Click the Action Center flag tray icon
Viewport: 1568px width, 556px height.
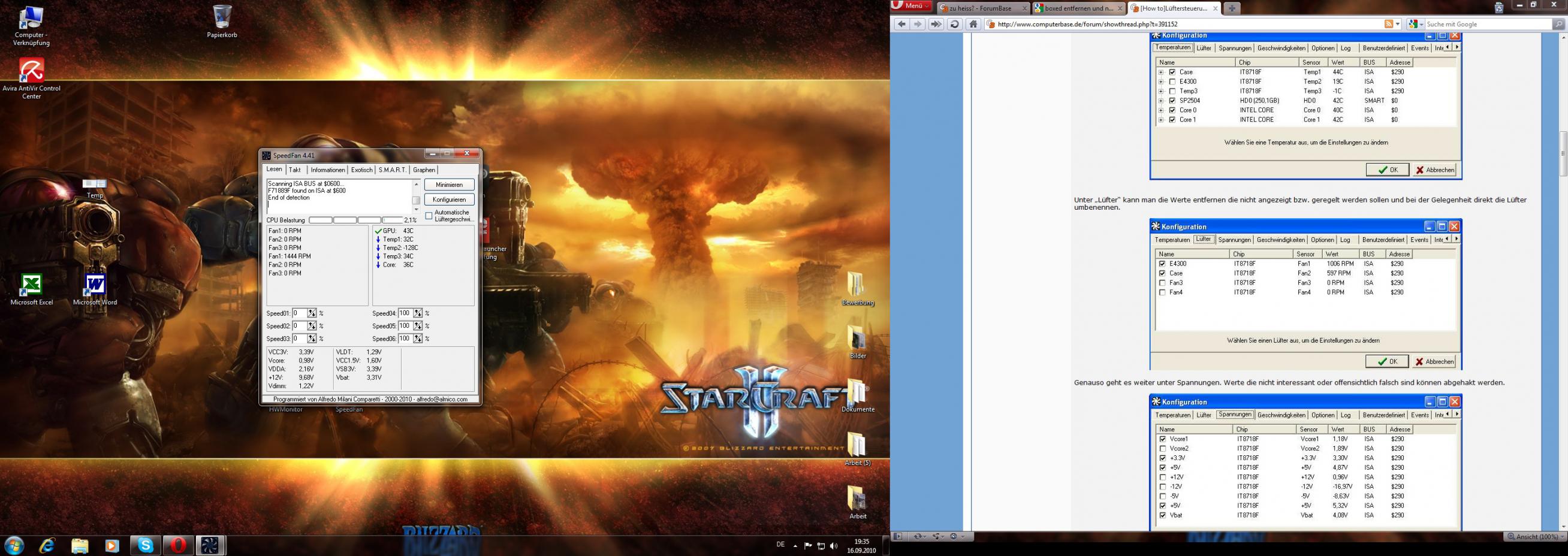click(x=808, y=546)
